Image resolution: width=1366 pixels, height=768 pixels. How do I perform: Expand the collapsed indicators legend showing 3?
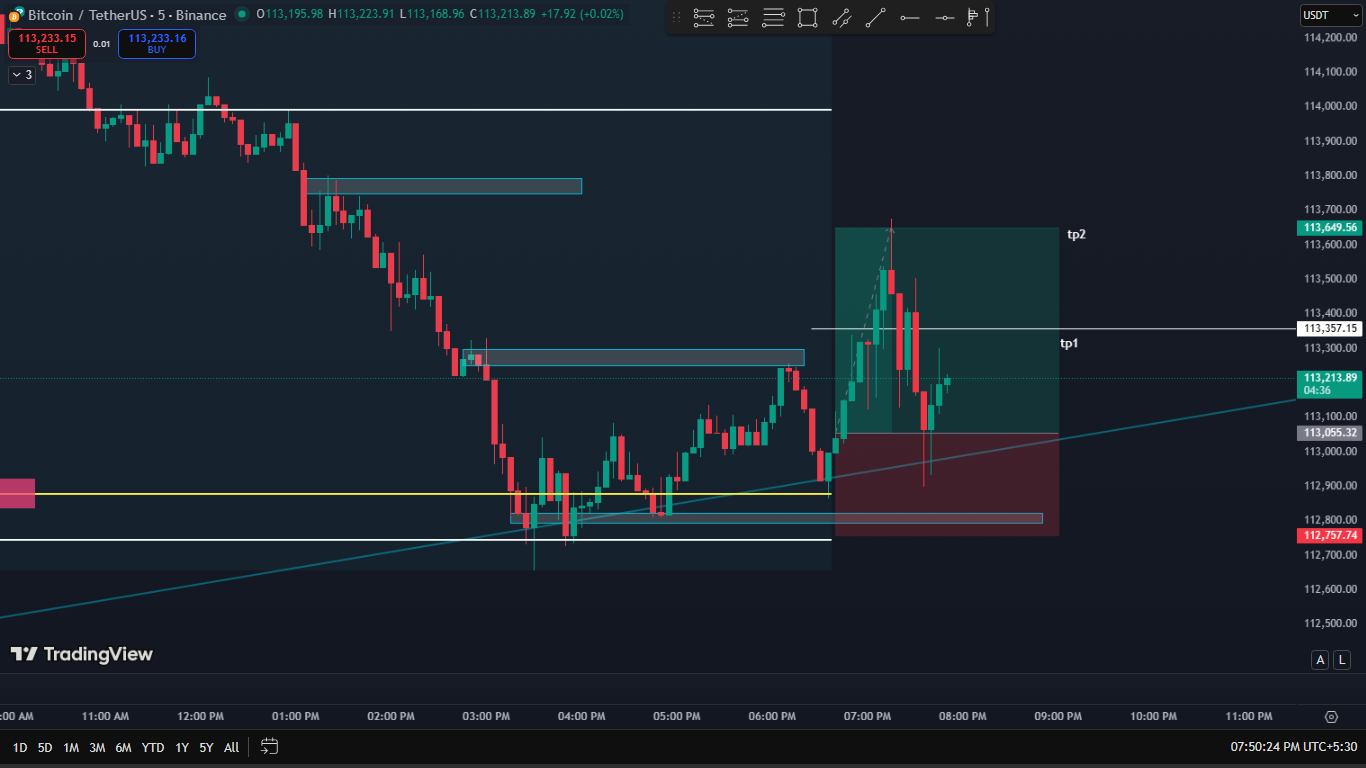click(22, 75)
